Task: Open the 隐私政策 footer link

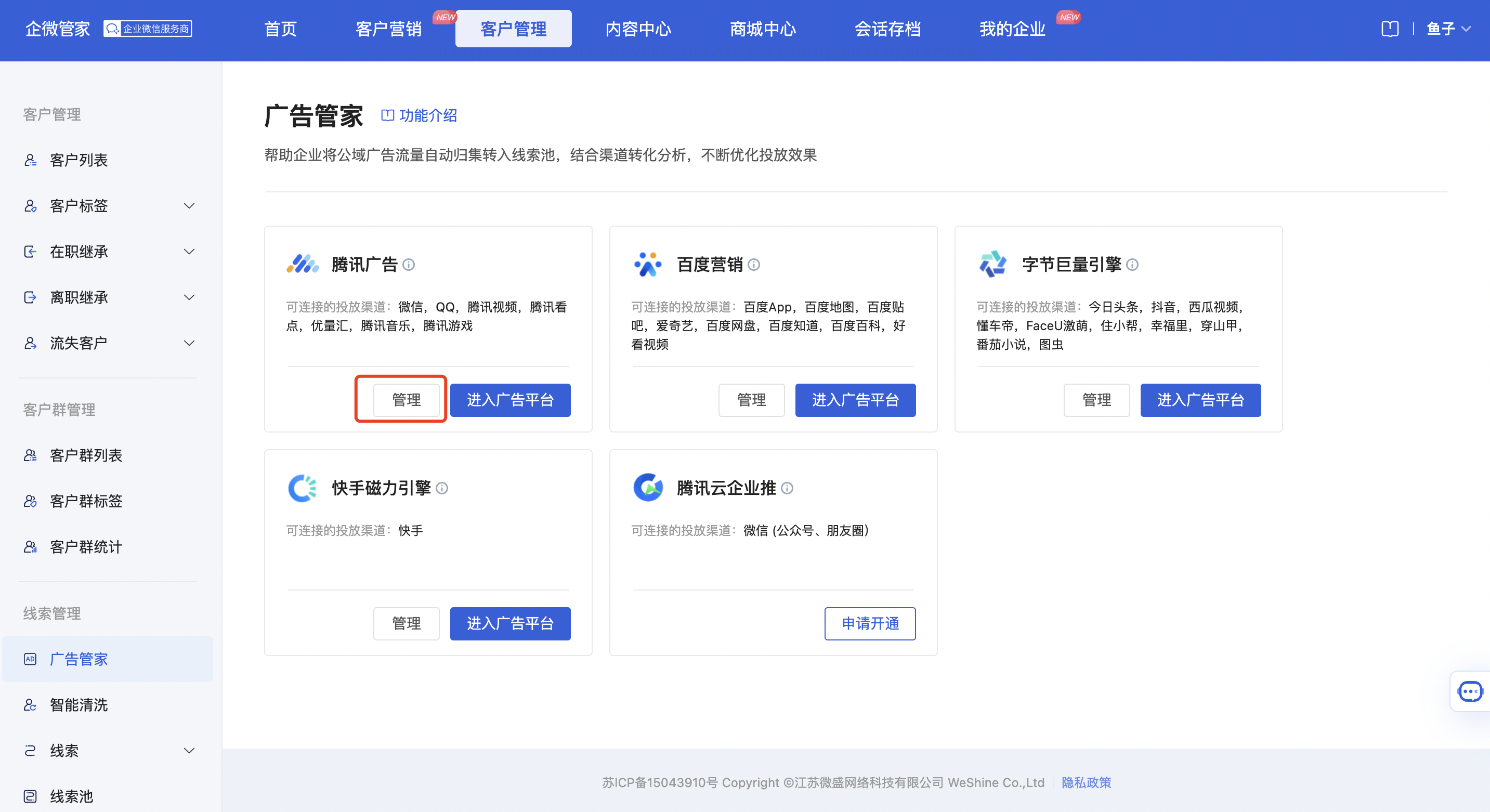Action: tap(1086, 783)
